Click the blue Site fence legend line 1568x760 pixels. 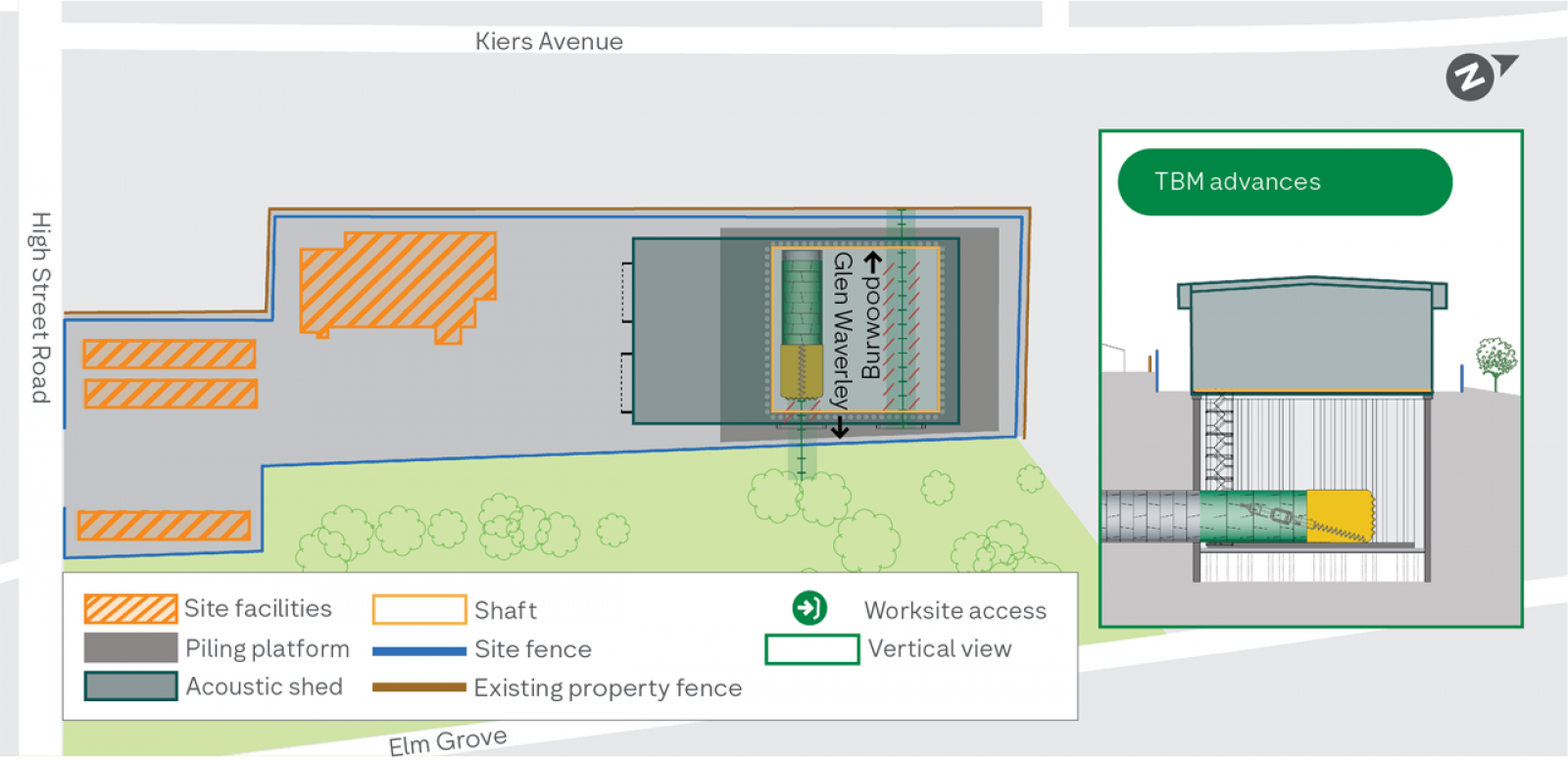click(x=419, y=650)
